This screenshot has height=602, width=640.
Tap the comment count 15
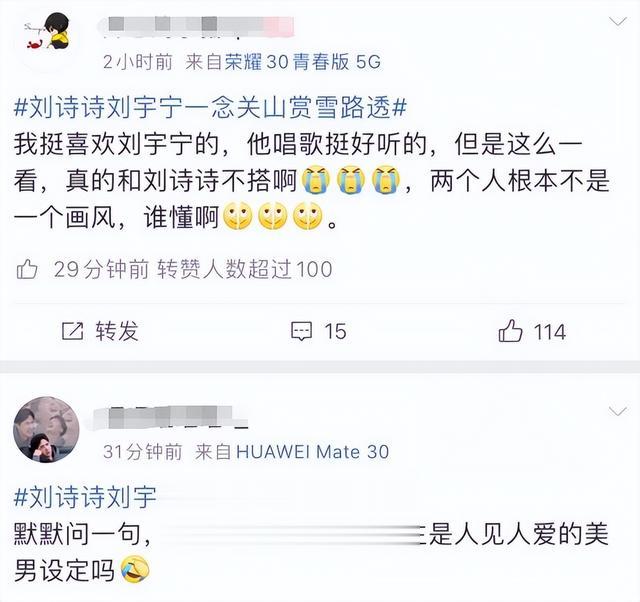(x=336, y=331)
